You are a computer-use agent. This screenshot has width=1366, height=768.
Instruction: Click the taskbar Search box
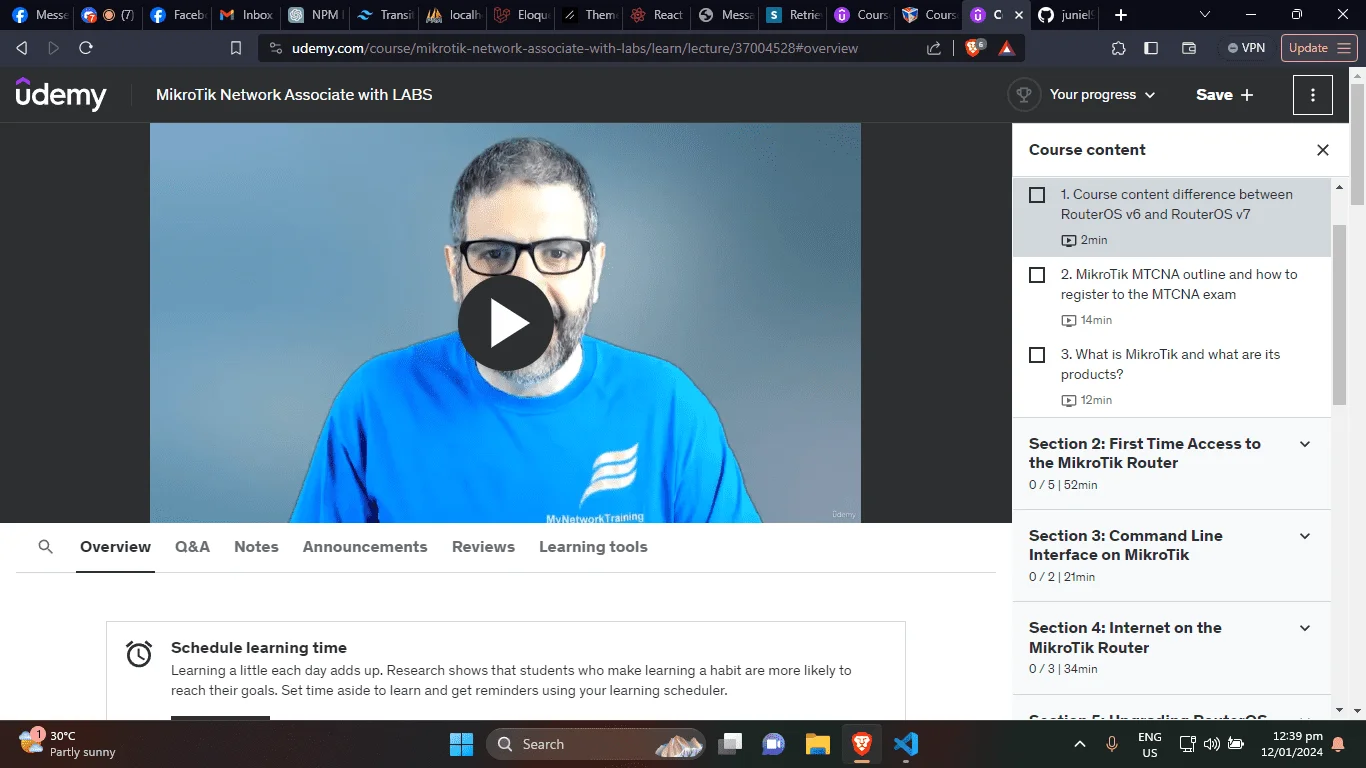pos(596,744)
